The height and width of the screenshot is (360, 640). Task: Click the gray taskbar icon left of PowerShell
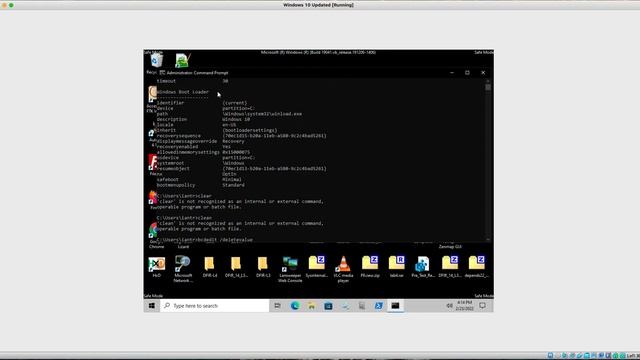pyautogui.click(x=362, y=305)
